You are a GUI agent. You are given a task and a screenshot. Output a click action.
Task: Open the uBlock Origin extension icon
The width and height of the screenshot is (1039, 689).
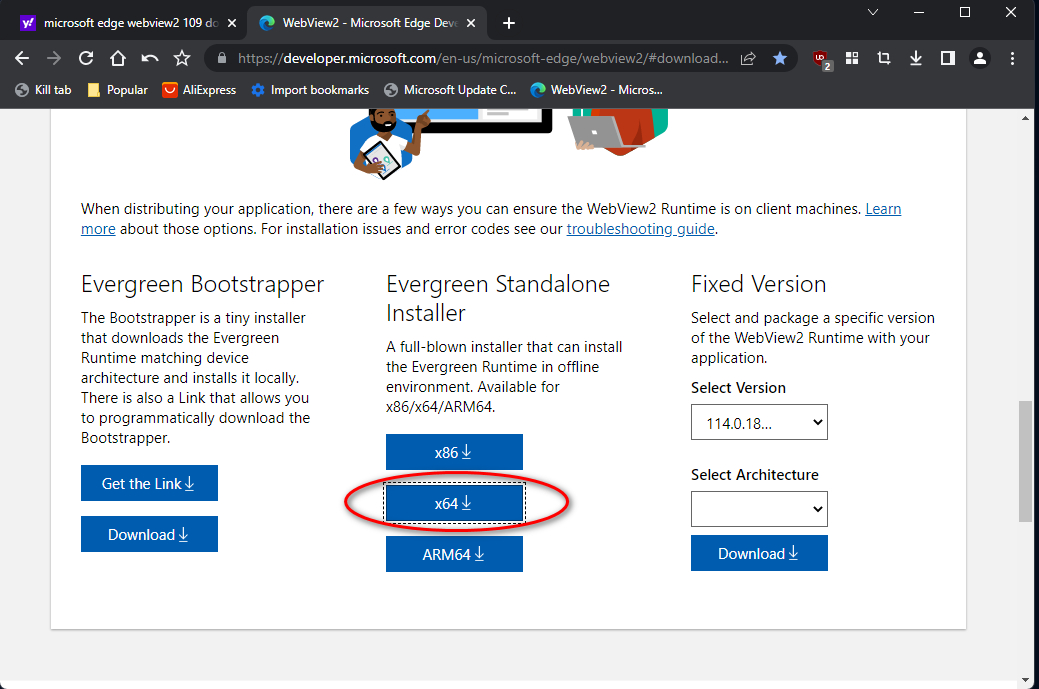point(821,59)
